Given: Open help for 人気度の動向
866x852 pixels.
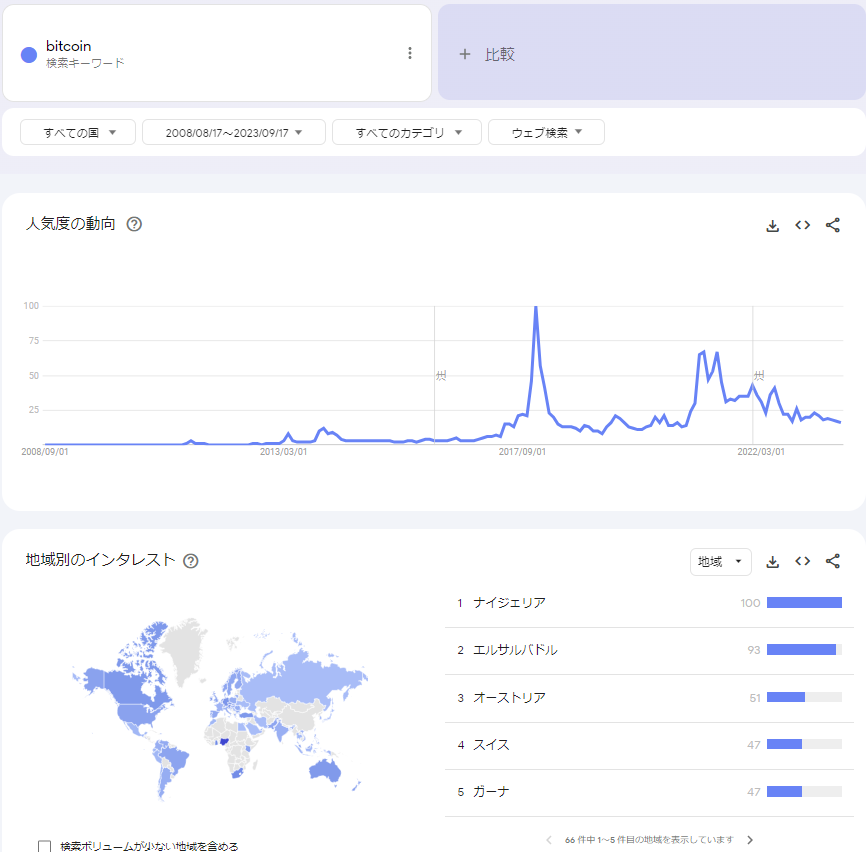Looking at the screenshot, I should (x=134, y=224).
